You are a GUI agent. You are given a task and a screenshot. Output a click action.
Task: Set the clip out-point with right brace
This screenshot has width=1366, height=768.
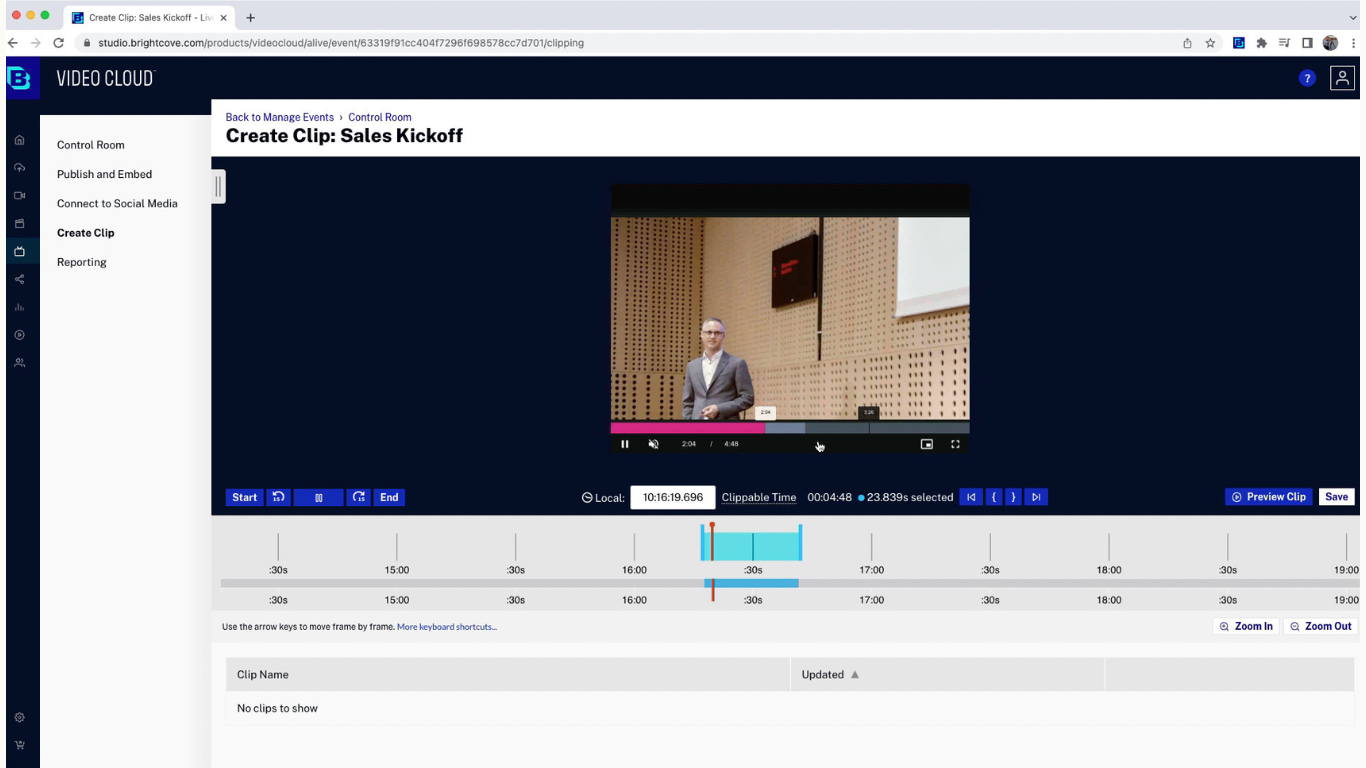point(1013,497)
